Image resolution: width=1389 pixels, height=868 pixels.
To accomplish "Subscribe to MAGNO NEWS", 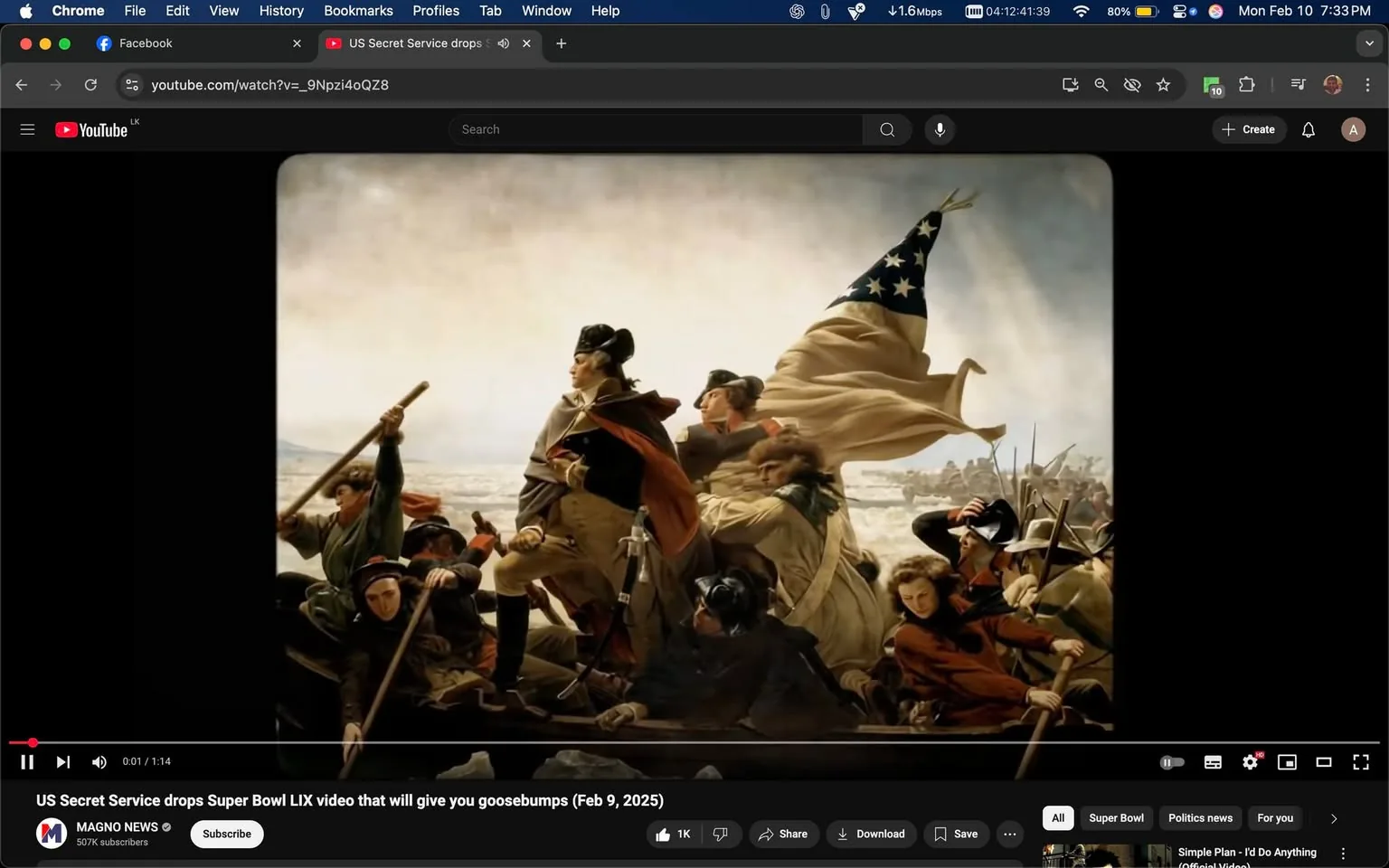I will [x=226, y=834].
